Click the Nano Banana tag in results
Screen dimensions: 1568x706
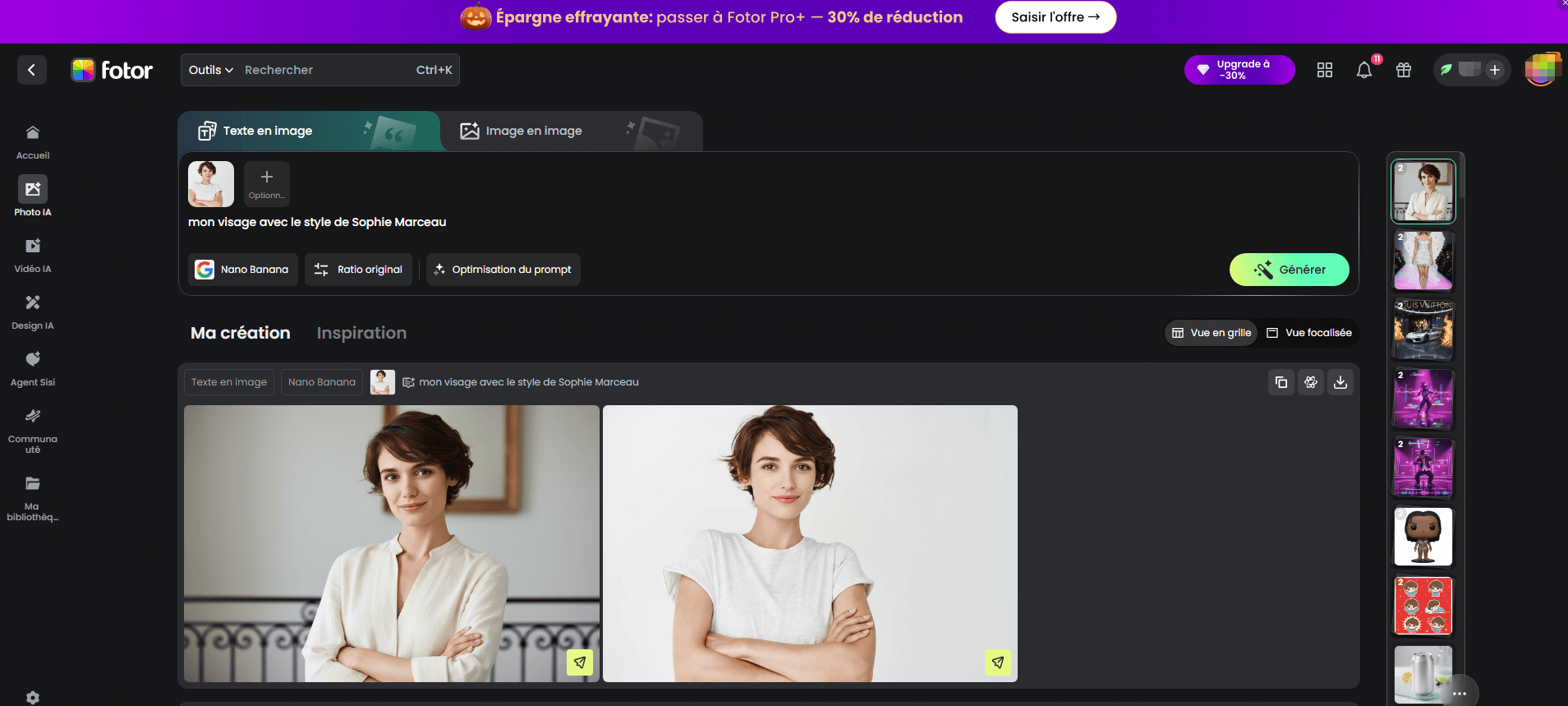coord(322,382)
